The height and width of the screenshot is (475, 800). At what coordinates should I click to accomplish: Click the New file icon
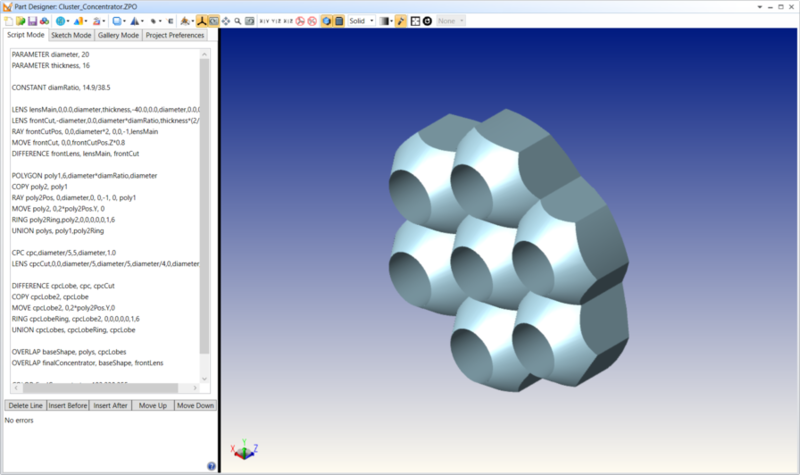coord(9,20)
